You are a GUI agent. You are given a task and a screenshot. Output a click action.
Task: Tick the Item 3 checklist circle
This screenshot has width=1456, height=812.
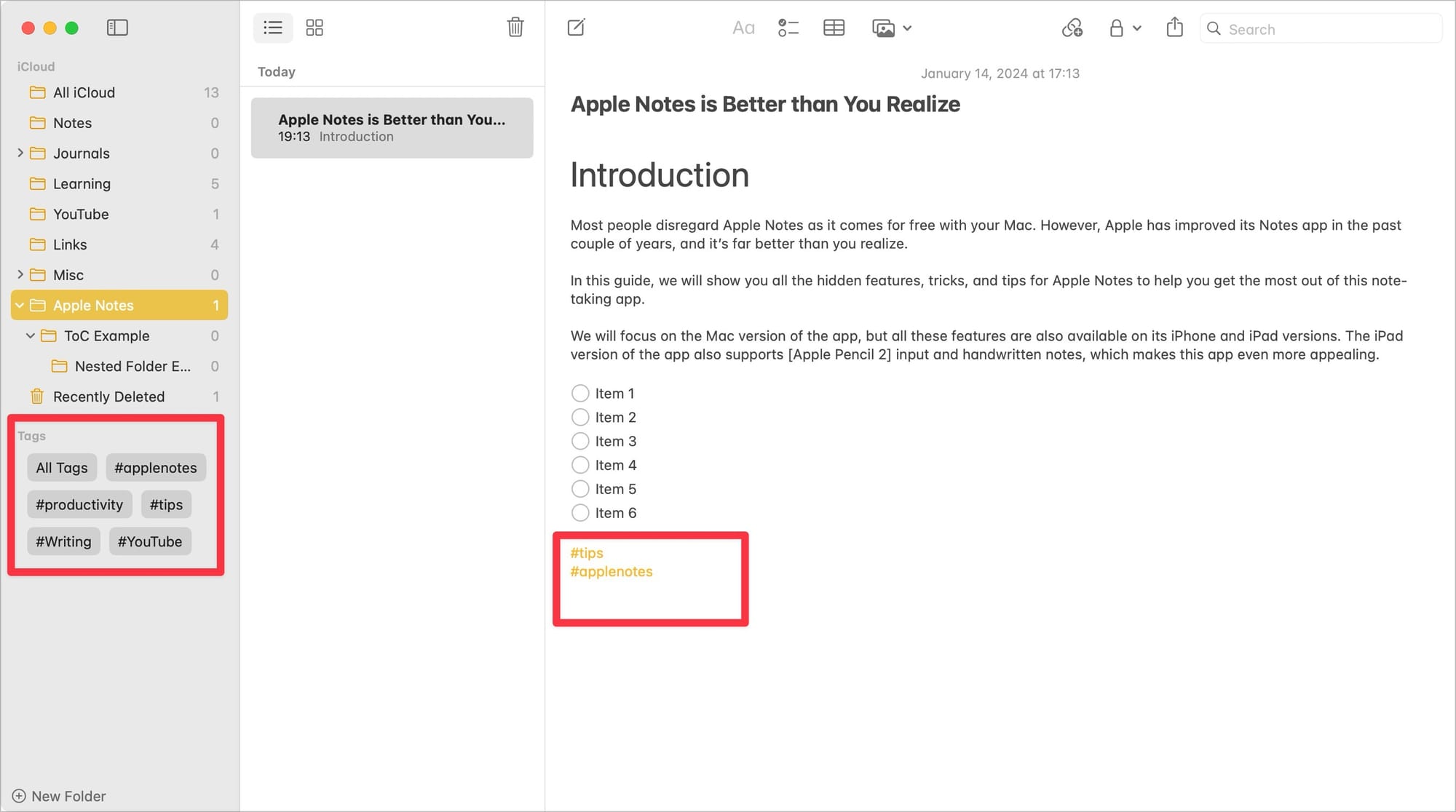coord(580,442)
